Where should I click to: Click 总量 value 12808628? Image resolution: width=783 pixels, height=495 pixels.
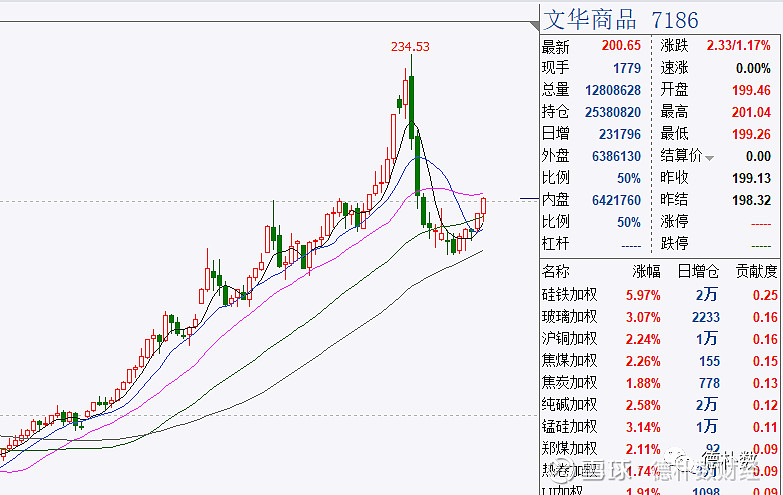613,90
